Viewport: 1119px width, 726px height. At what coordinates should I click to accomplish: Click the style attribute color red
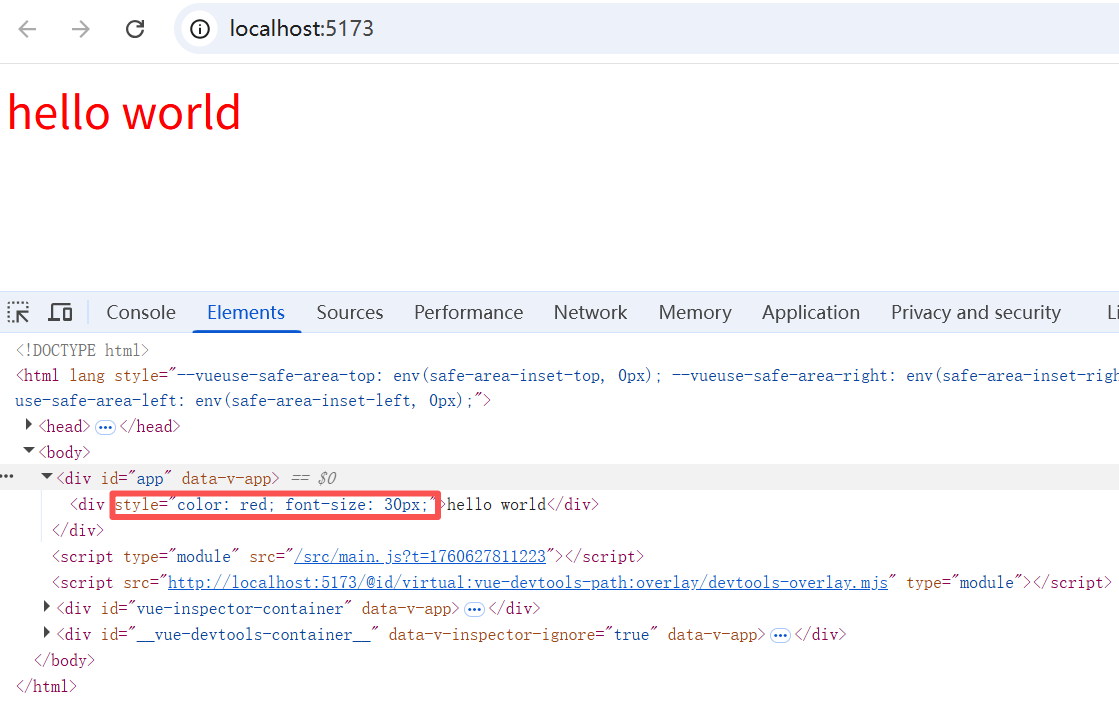(x=275, y=505)
